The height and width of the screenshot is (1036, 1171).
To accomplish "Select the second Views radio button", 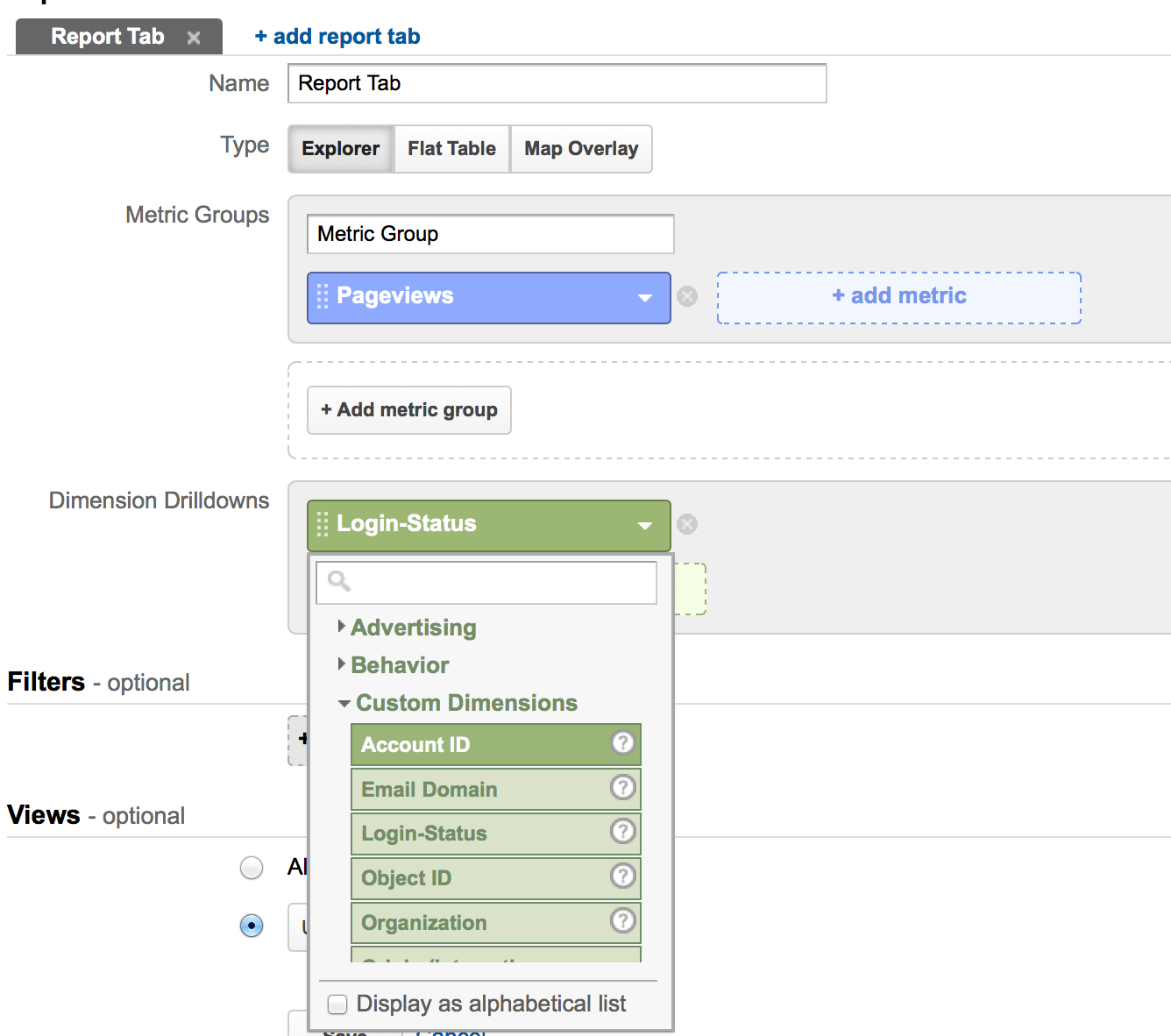I will coord(252,926).
